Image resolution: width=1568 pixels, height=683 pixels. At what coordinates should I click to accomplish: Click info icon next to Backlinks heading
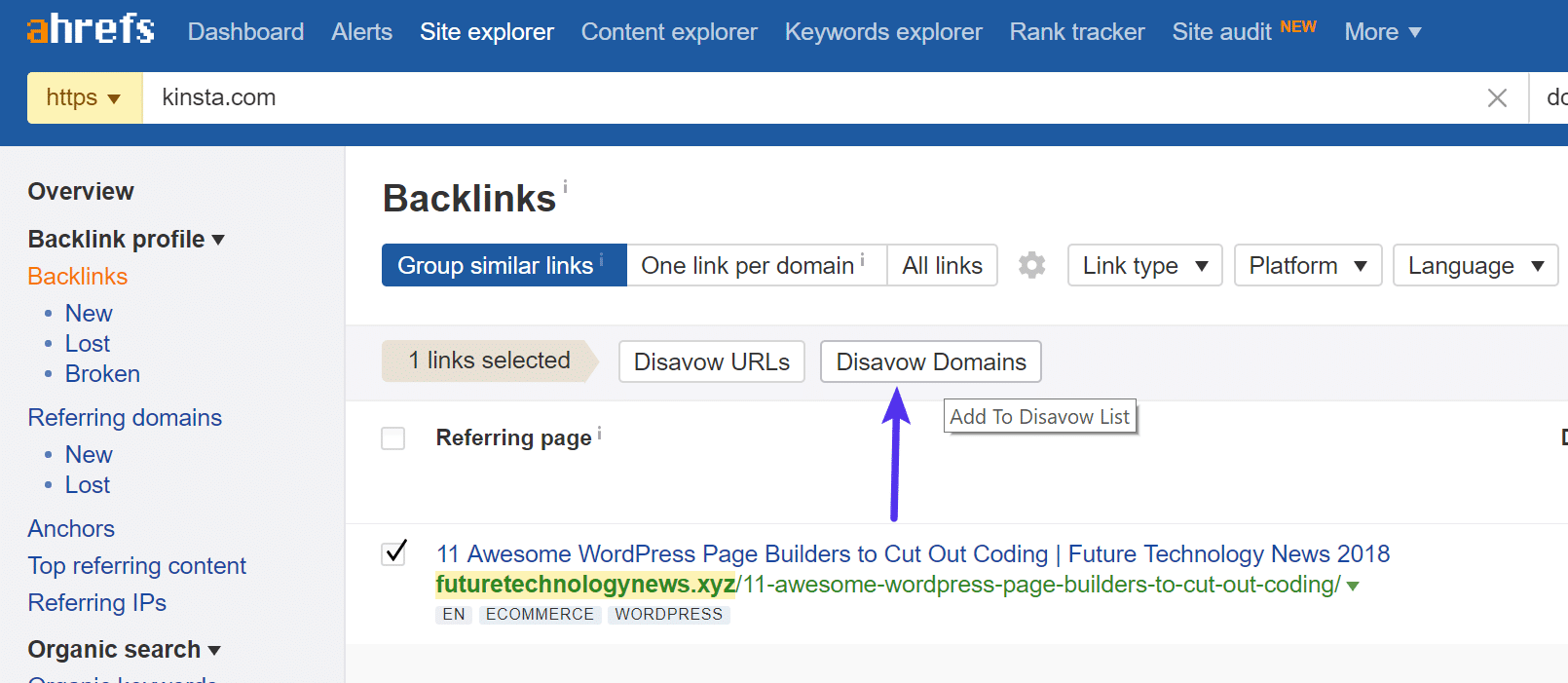pyautogui.click(x=565, y=185)
